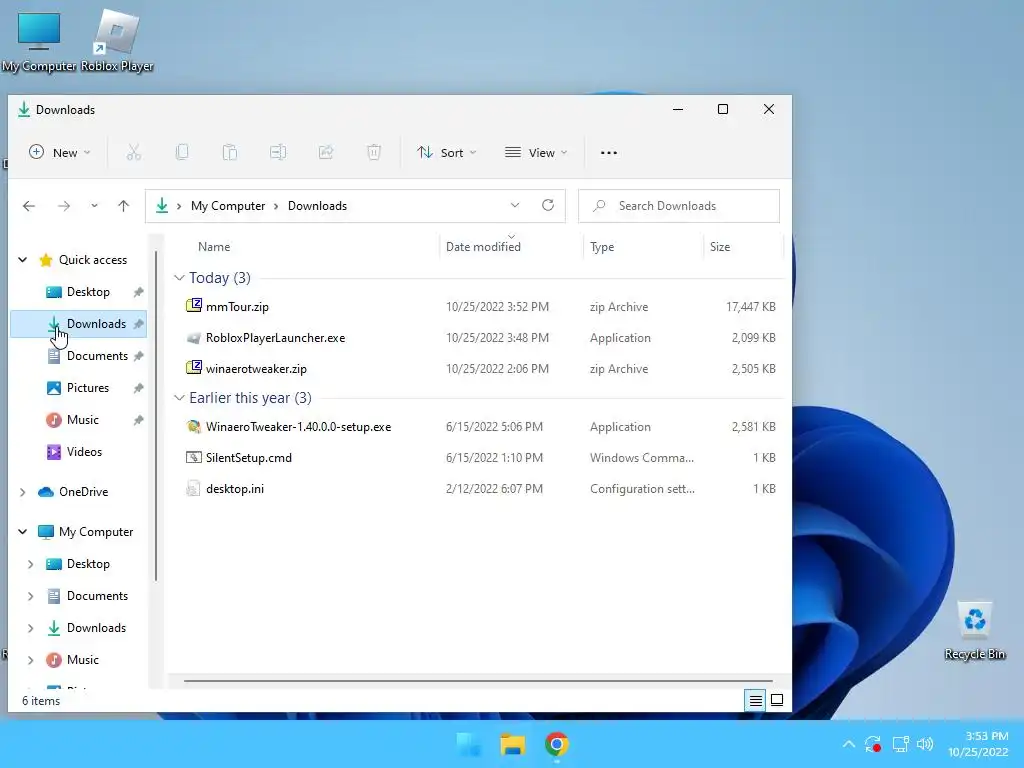This screenshot has height=768, width=1024.
Task: Open recent locations dropdown arrow
Action: pyautogui.click(x=94, y=206)
